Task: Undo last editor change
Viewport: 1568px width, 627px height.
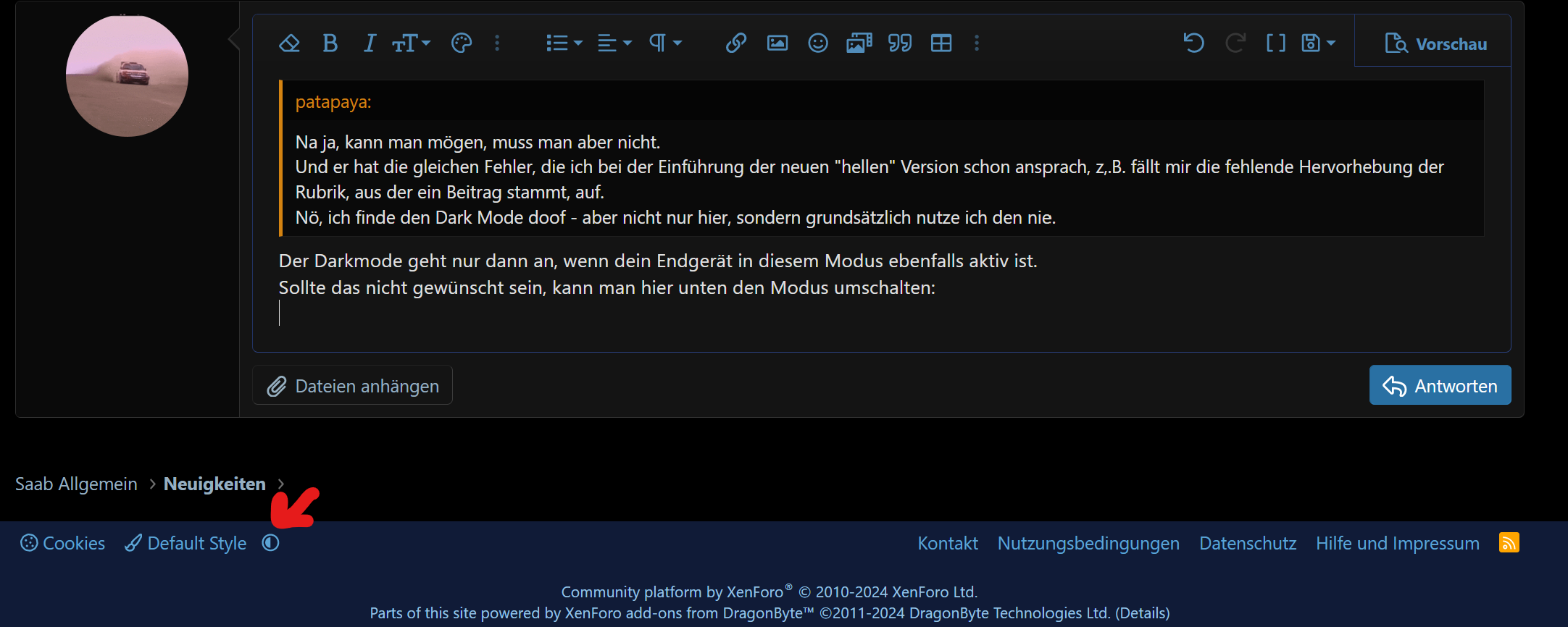Action: point(1194,43)
